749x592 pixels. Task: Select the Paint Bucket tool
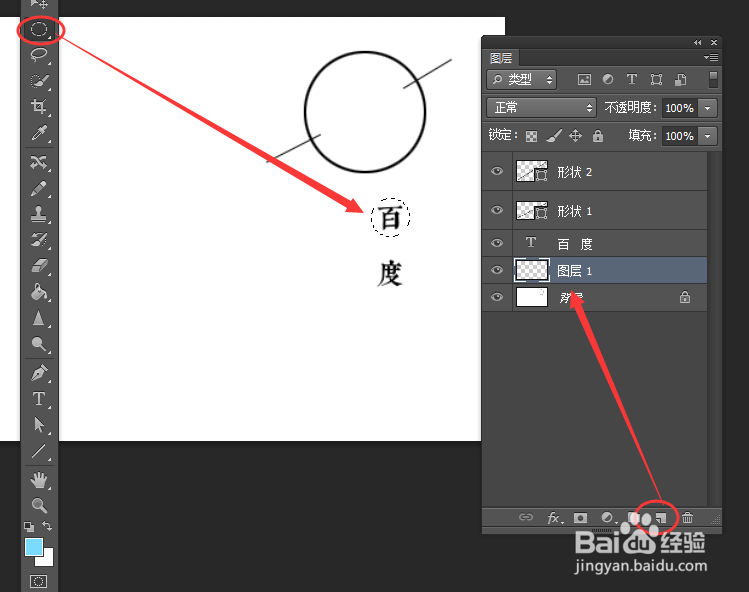click(x=39, y=291)
